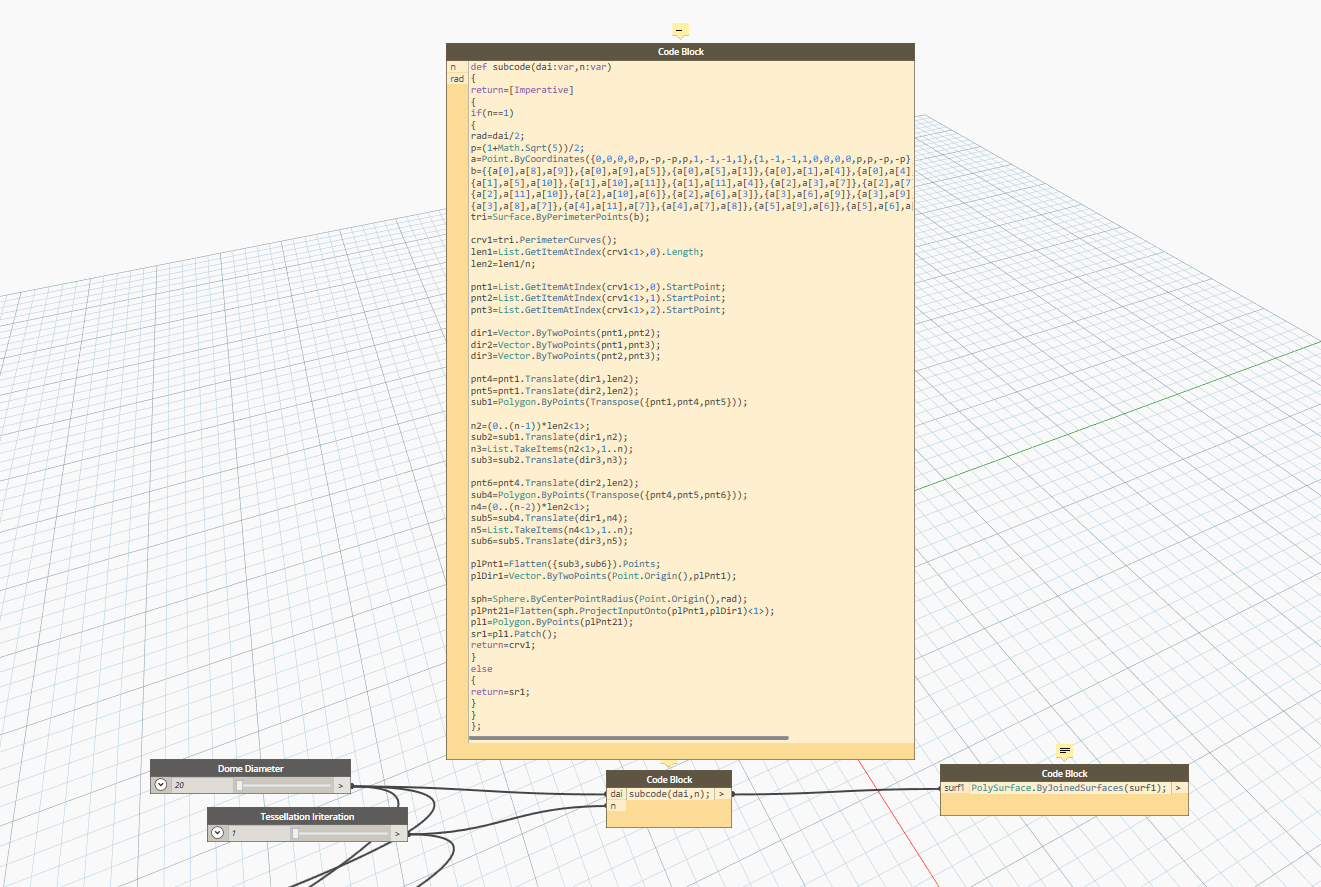Click the Tessellation Iriteration output port arrow
Screen dimensions: 1321x887
tap(398, 833)
